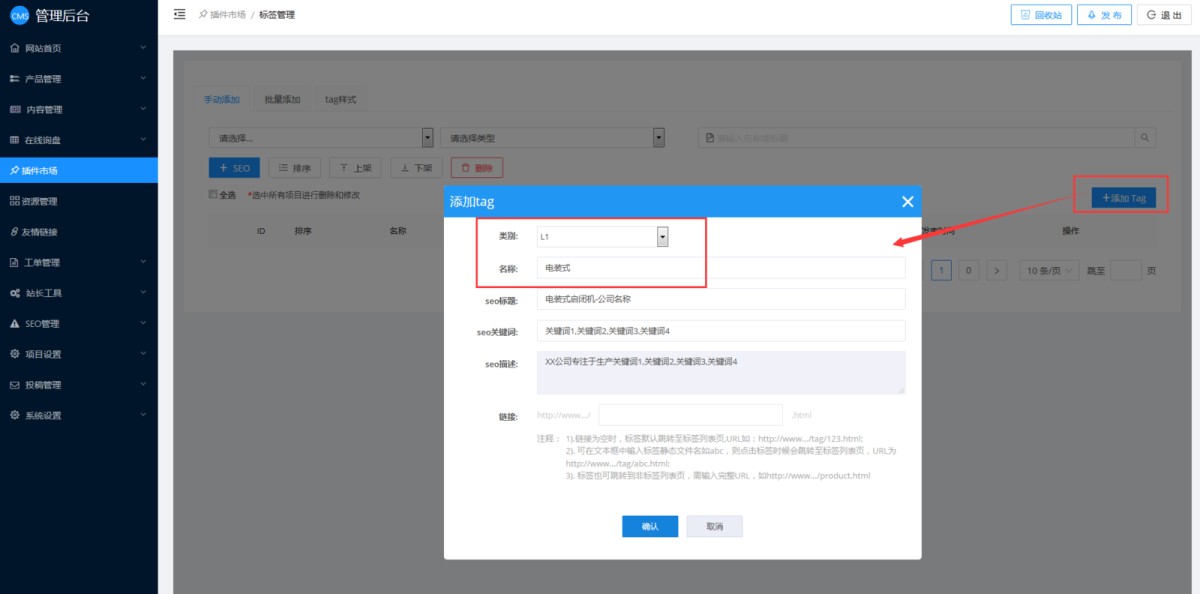Viewport: 1200px width, 594px height.
Task: Click the 取消 cancel button
Action: point(714,526)
